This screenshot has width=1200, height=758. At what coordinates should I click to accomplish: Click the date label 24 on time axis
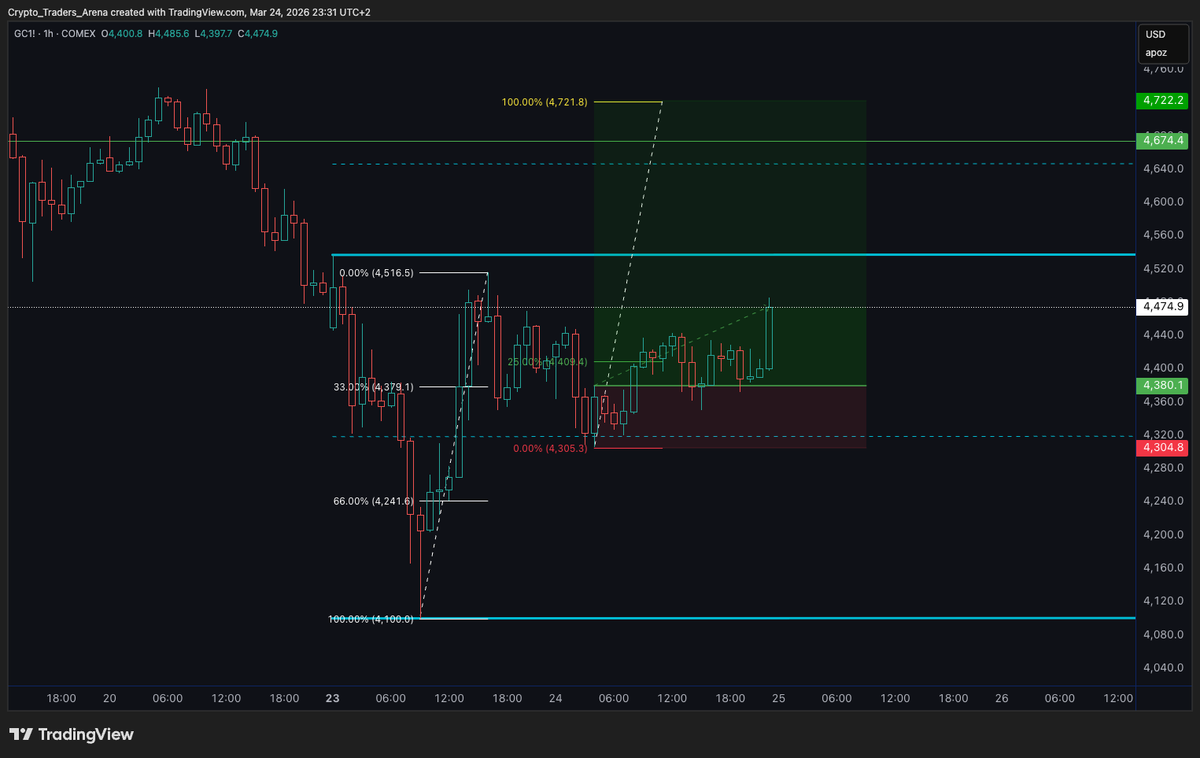click(x=556, y=699)
